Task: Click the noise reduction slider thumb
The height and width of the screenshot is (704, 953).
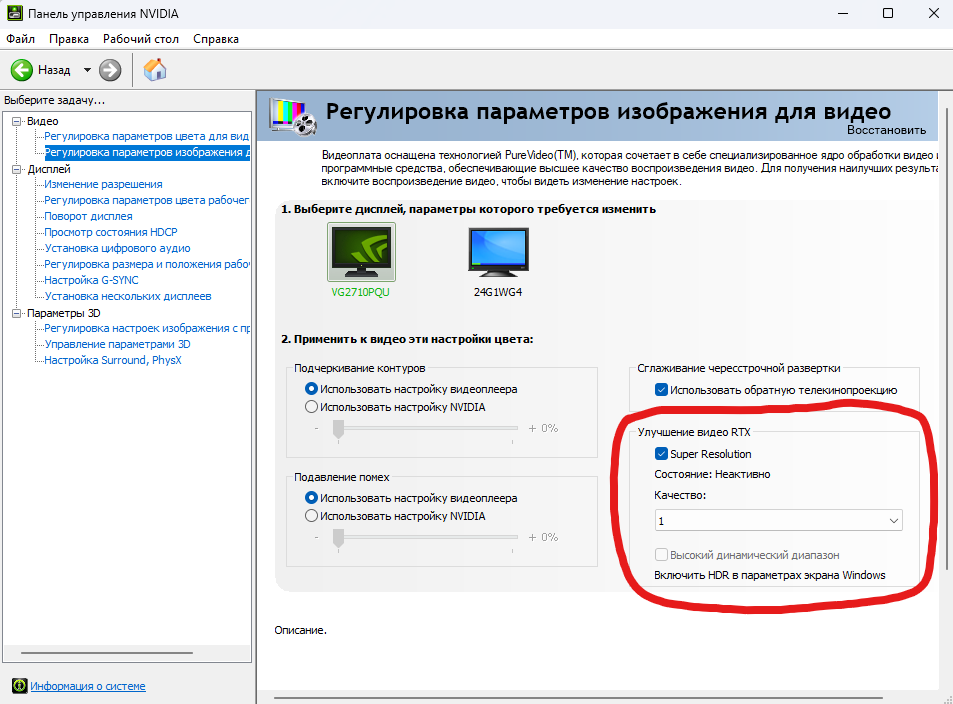Action: (x=339, y=537)
